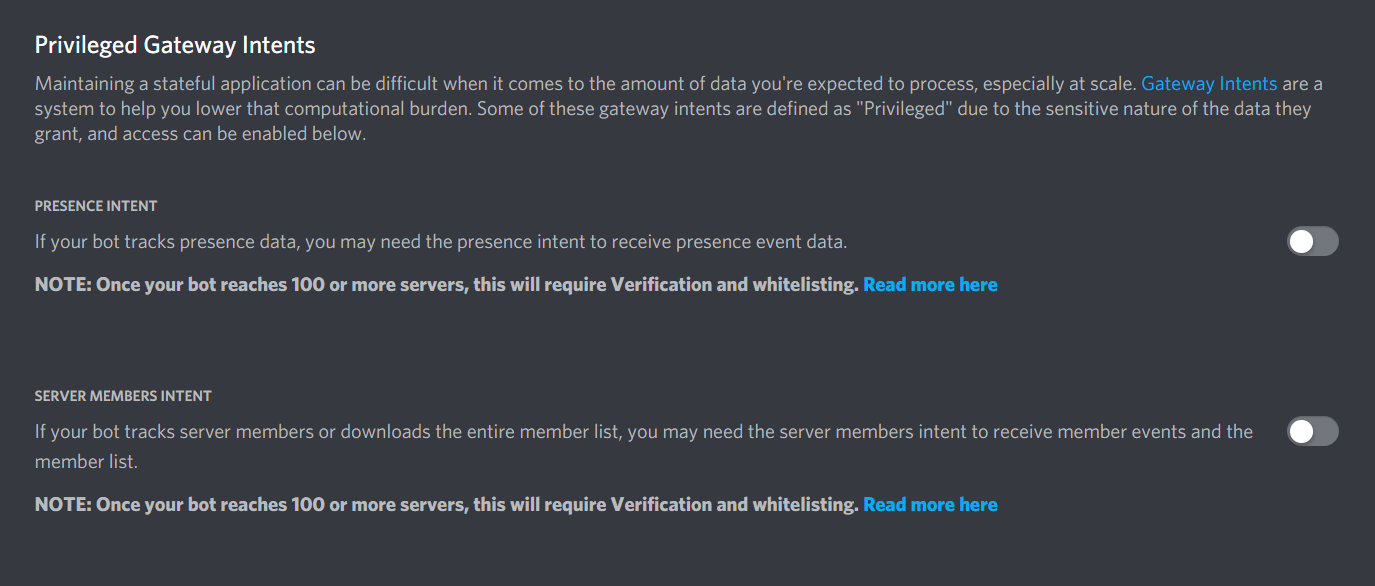
Task: Follow Read more here under Server Members Intent
Action: tap(930, 505)
